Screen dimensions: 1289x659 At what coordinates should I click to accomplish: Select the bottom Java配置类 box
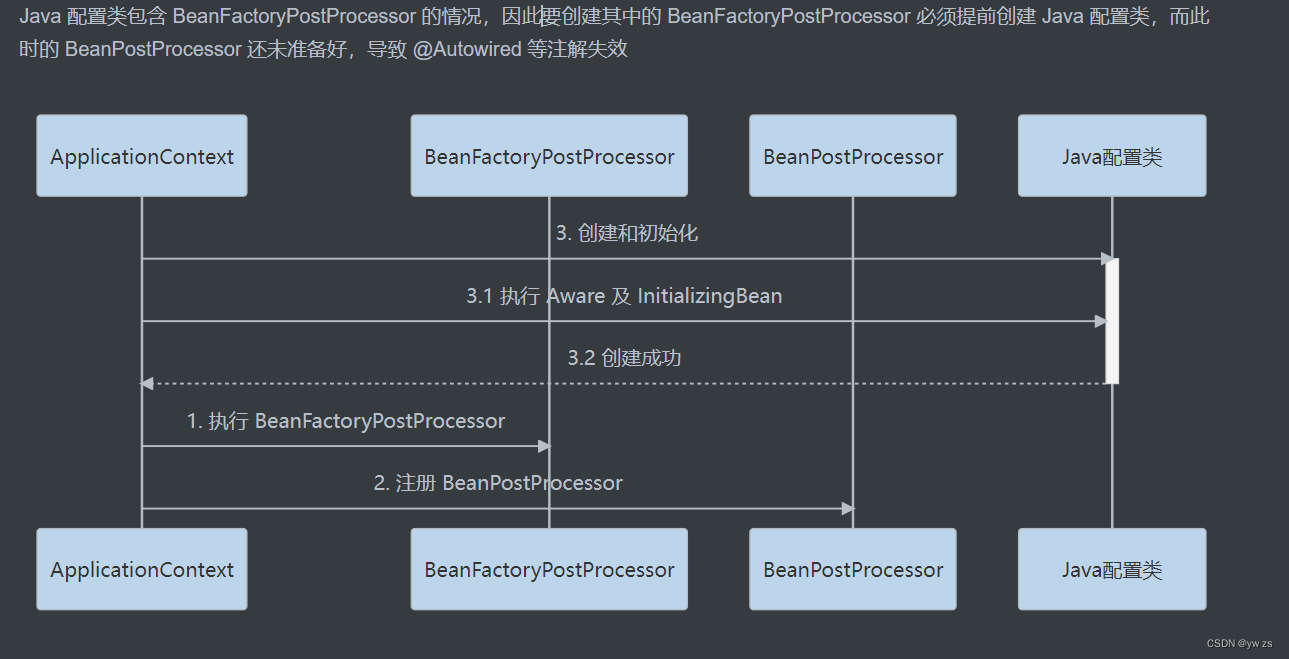[x=1111, y=569]
